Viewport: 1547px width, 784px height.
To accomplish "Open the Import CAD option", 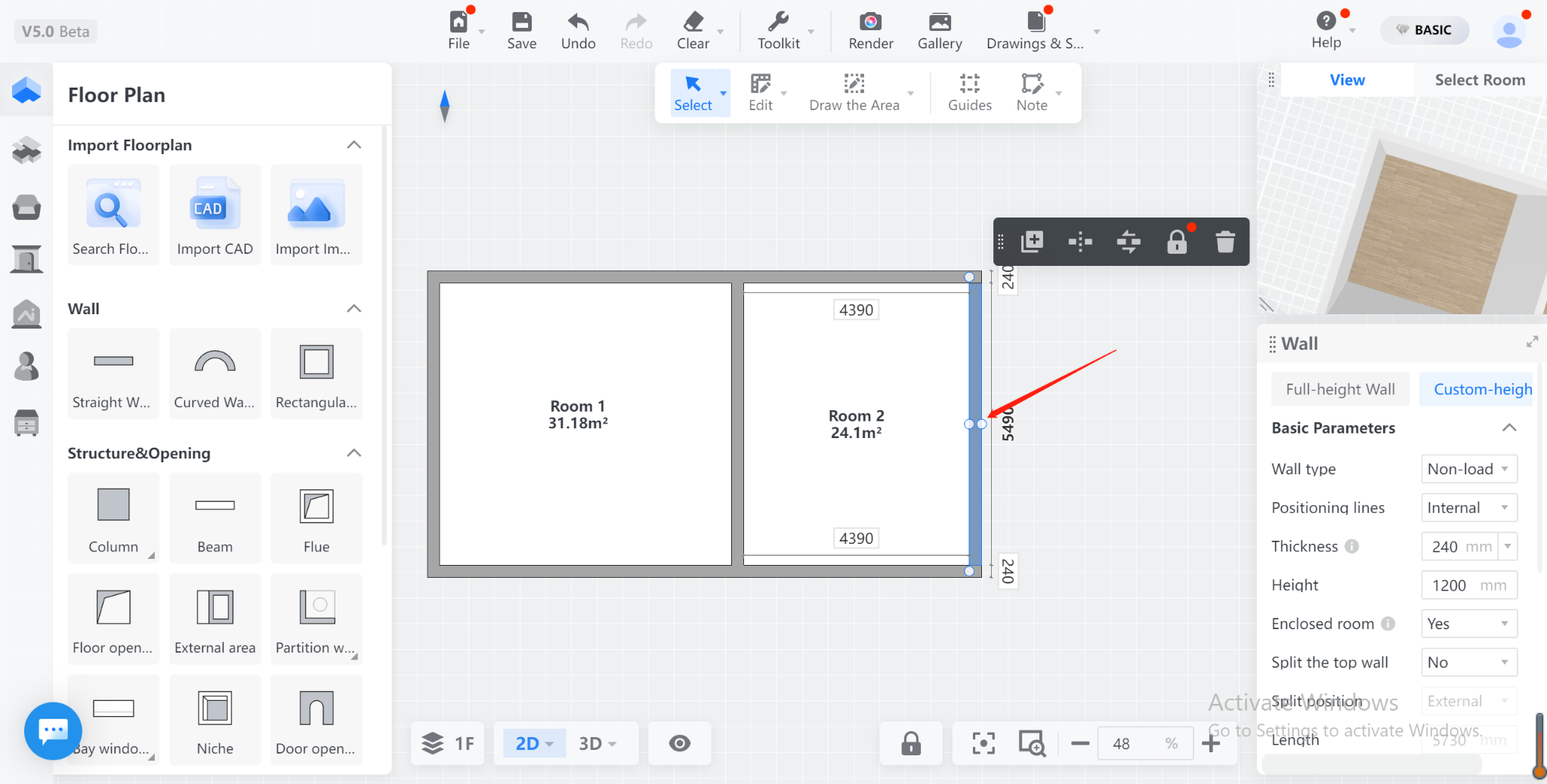I will [x=215, y=215].
